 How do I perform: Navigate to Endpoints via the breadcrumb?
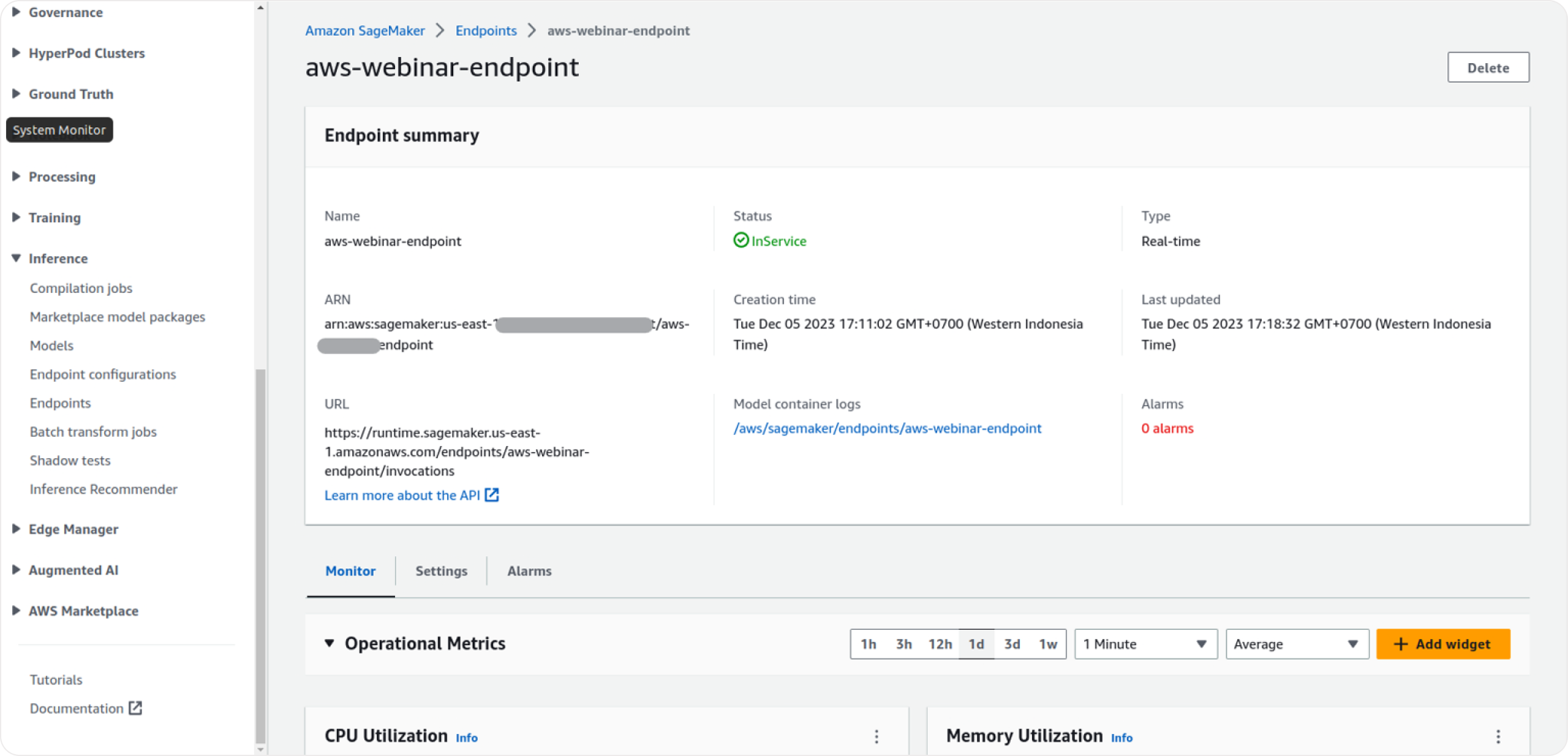(x=486, y=30)
